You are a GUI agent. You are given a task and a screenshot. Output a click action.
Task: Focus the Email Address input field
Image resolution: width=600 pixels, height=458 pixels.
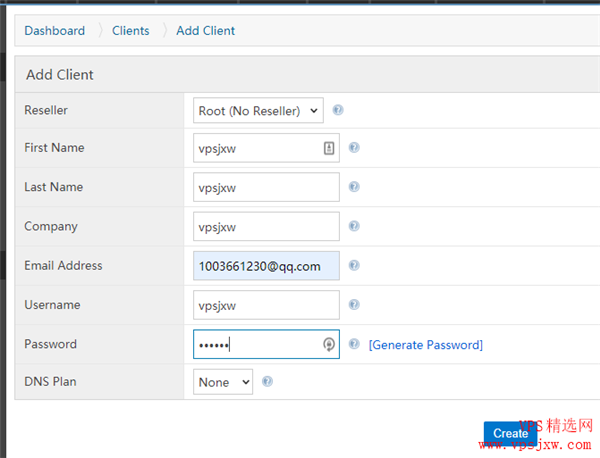[x=266, y=266]
